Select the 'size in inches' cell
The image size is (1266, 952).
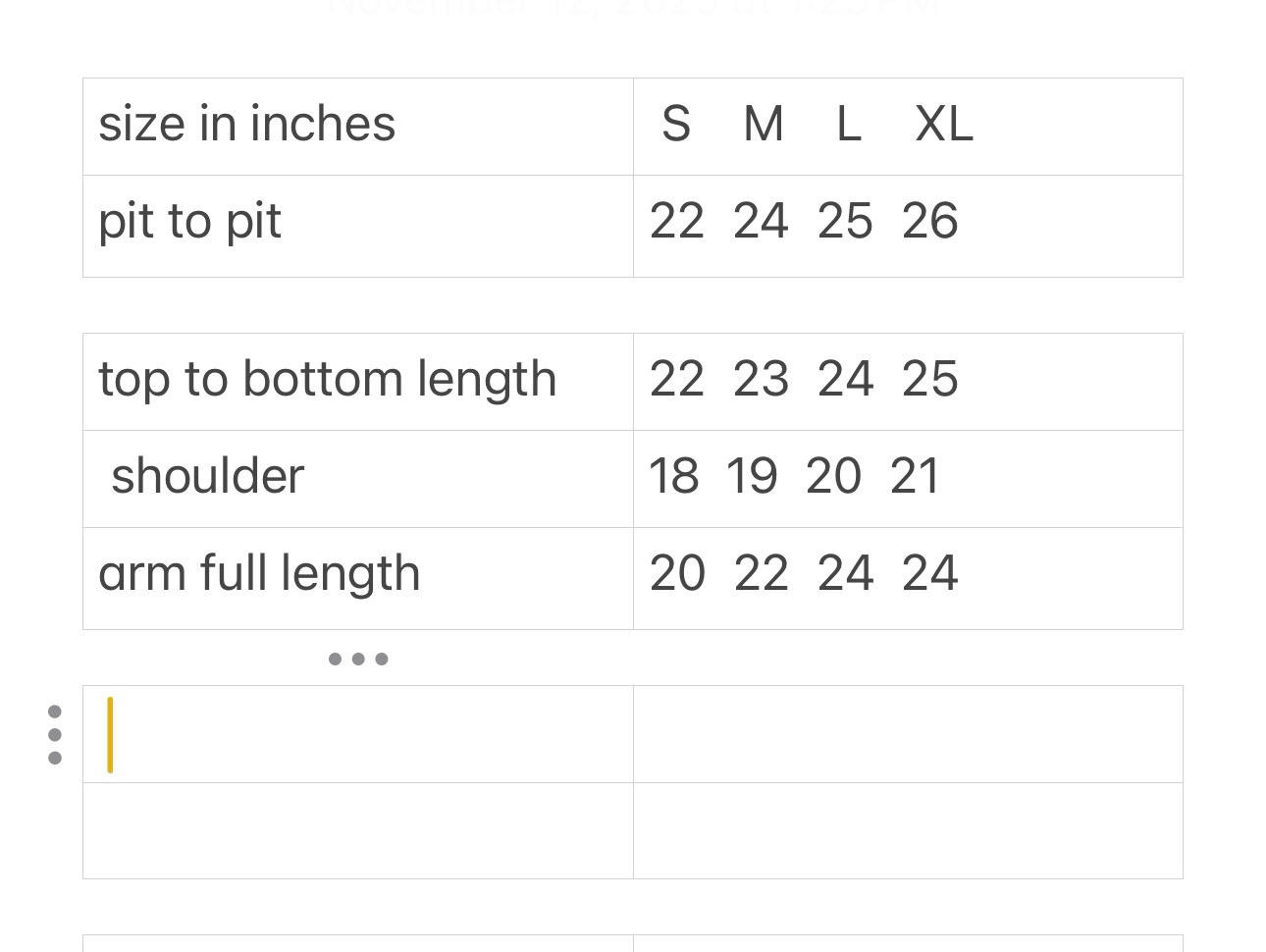coord(357,126)
